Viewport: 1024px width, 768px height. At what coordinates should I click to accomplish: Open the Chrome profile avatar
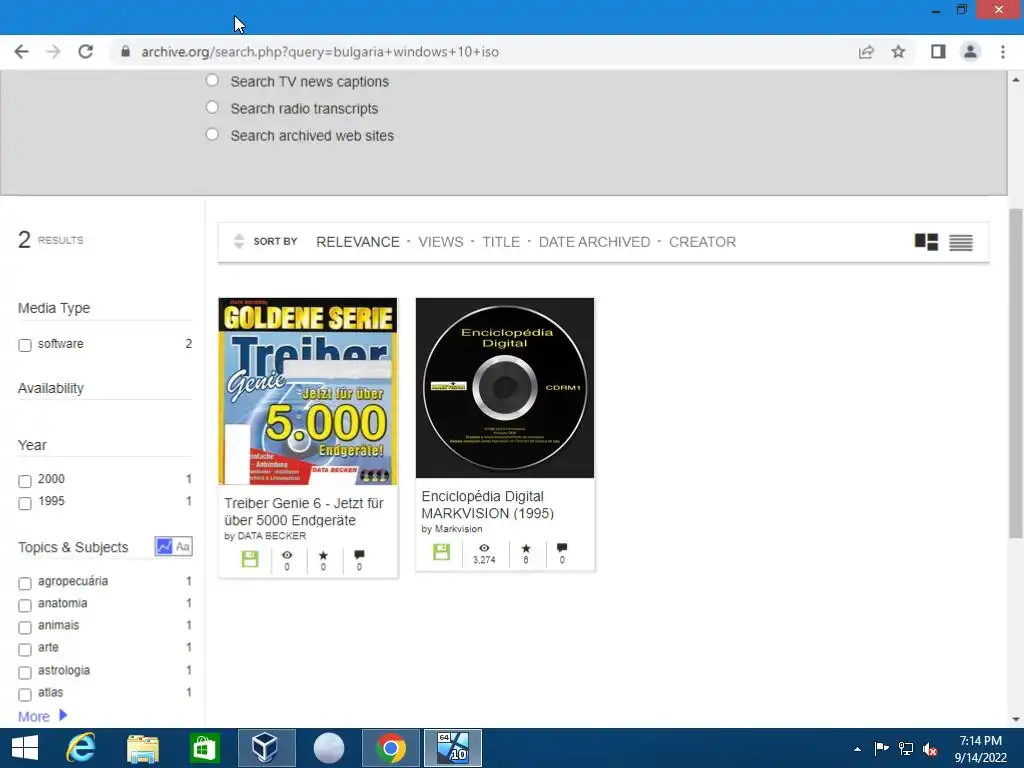point(970,52)
